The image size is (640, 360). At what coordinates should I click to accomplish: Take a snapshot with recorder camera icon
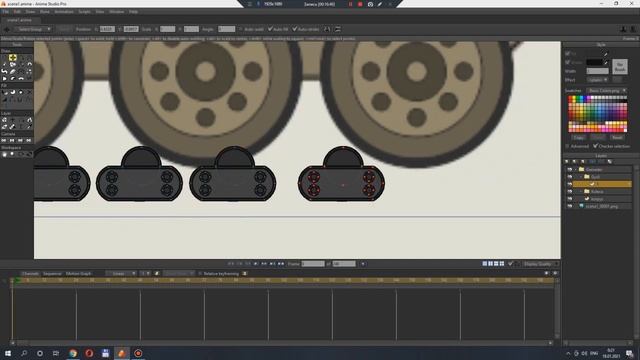click(x=370, y=4)
